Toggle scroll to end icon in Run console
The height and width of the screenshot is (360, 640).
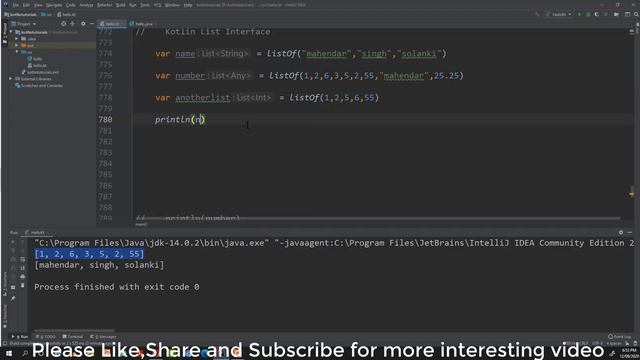[22, 268]
